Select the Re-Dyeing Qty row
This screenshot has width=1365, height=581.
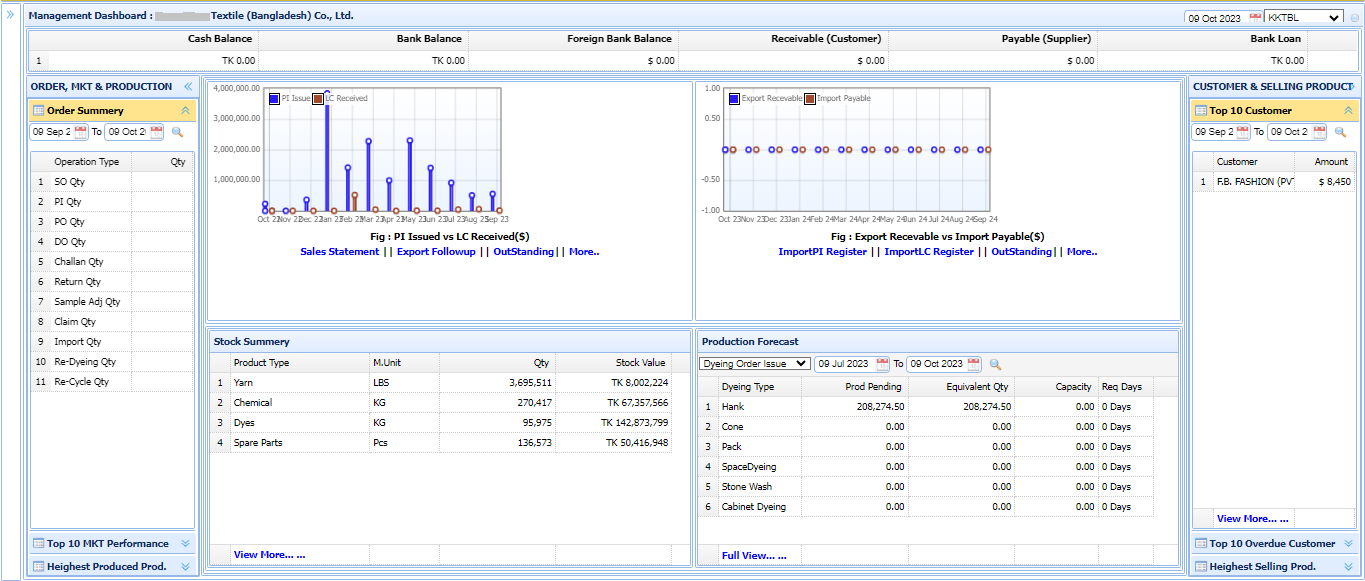pos(112,362)
